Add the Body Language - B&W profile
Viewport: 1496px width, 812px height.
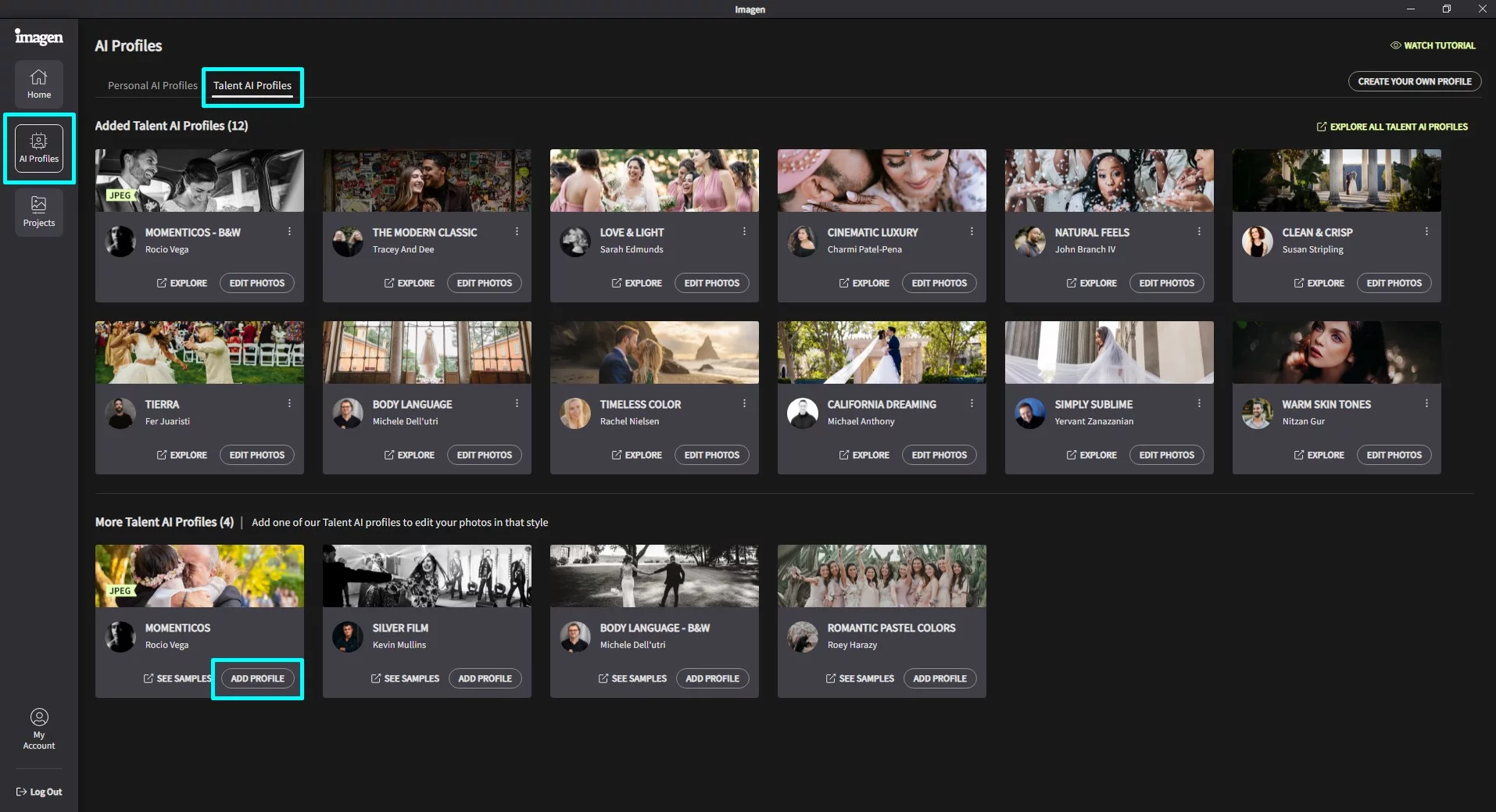coord(712,678)
